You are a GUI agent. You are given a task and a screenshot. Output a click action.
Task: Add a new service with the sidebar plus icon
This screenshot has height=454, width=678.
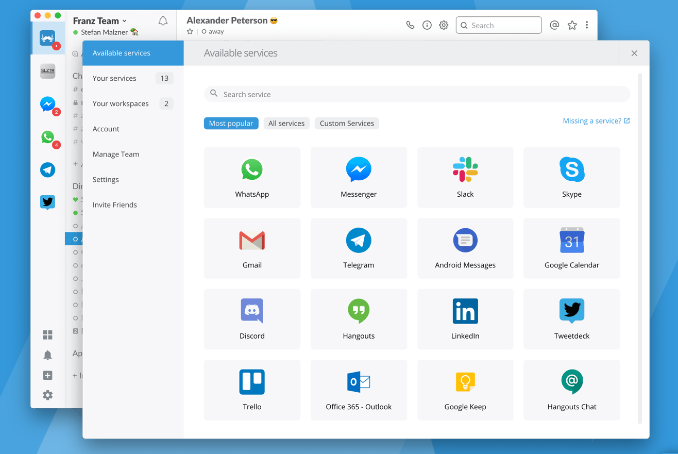(48, 375)
